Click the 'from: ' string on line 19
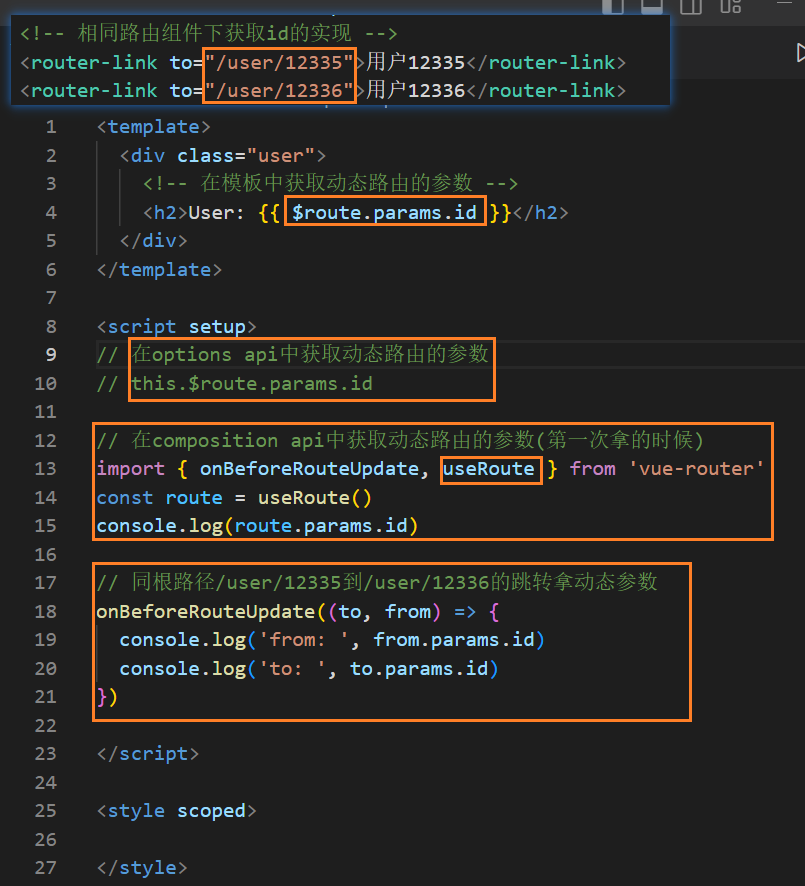Screen dimensions: 805x886 pyautogui.click(x=303, y=640)
